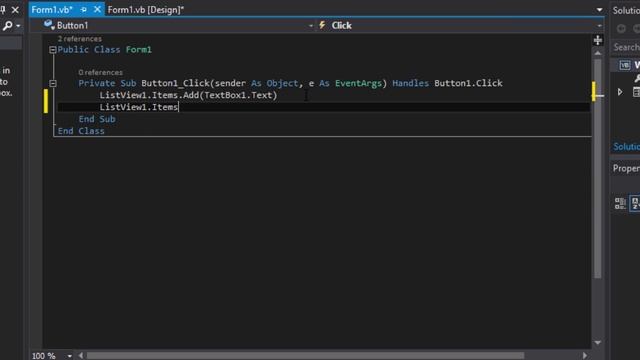The image size is (640, 360).
Task: Open the document tabs overflow dropdown
Action: (x=599, y=10)
